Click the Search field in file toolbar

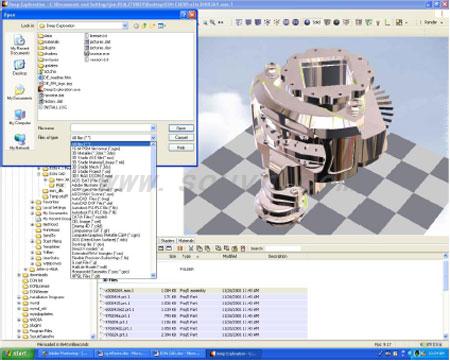[283, 248]
